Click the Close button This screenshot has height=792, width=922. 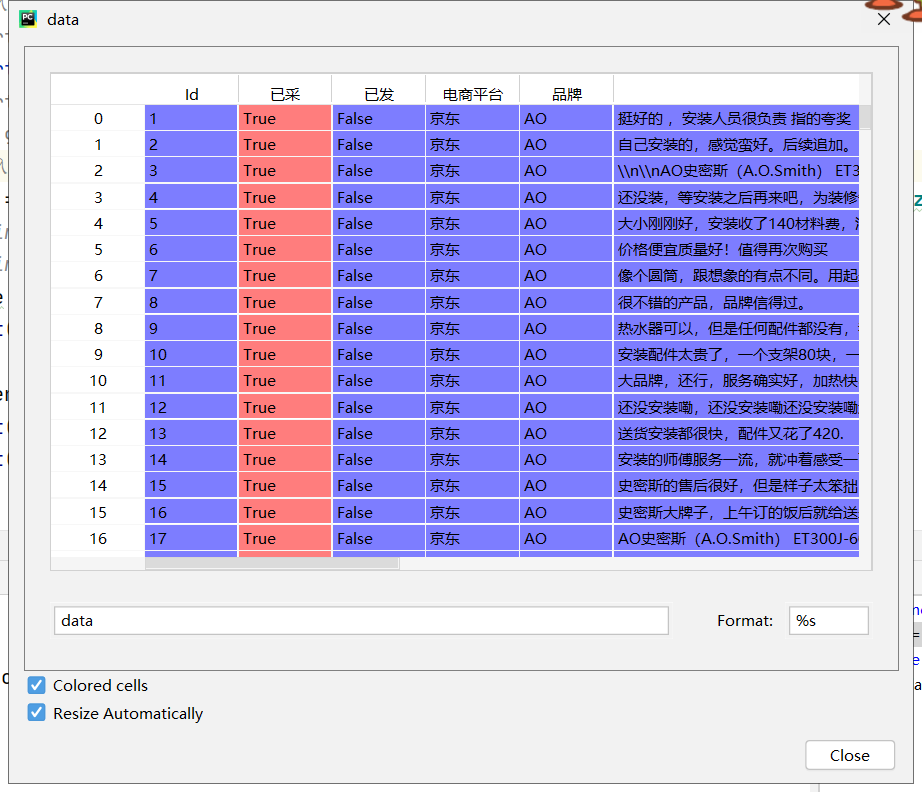click(x=850, y=755)
